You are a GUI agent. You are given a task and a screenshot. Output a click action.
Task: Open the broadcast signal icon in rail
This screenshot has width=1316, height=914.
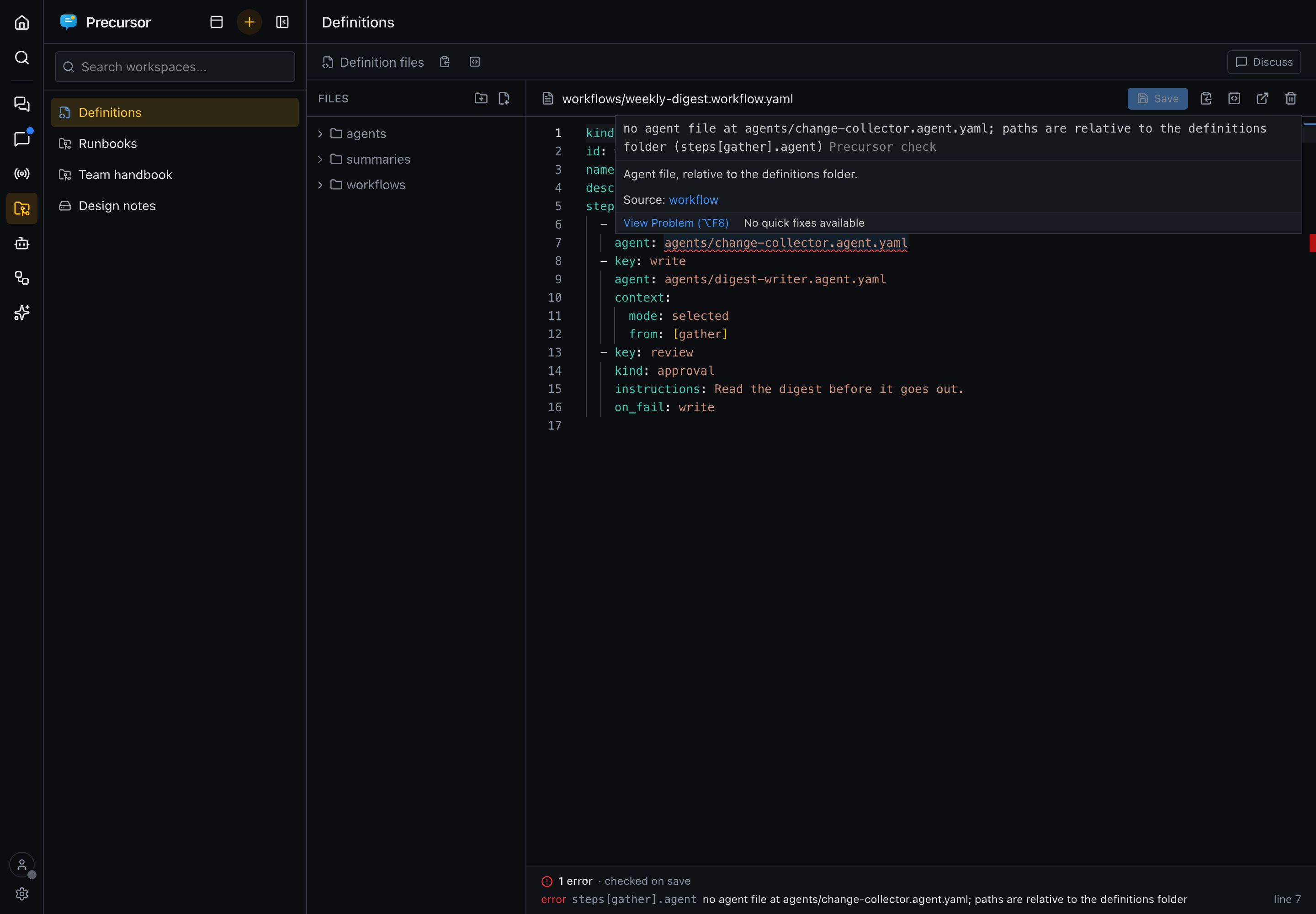point(22,174)
